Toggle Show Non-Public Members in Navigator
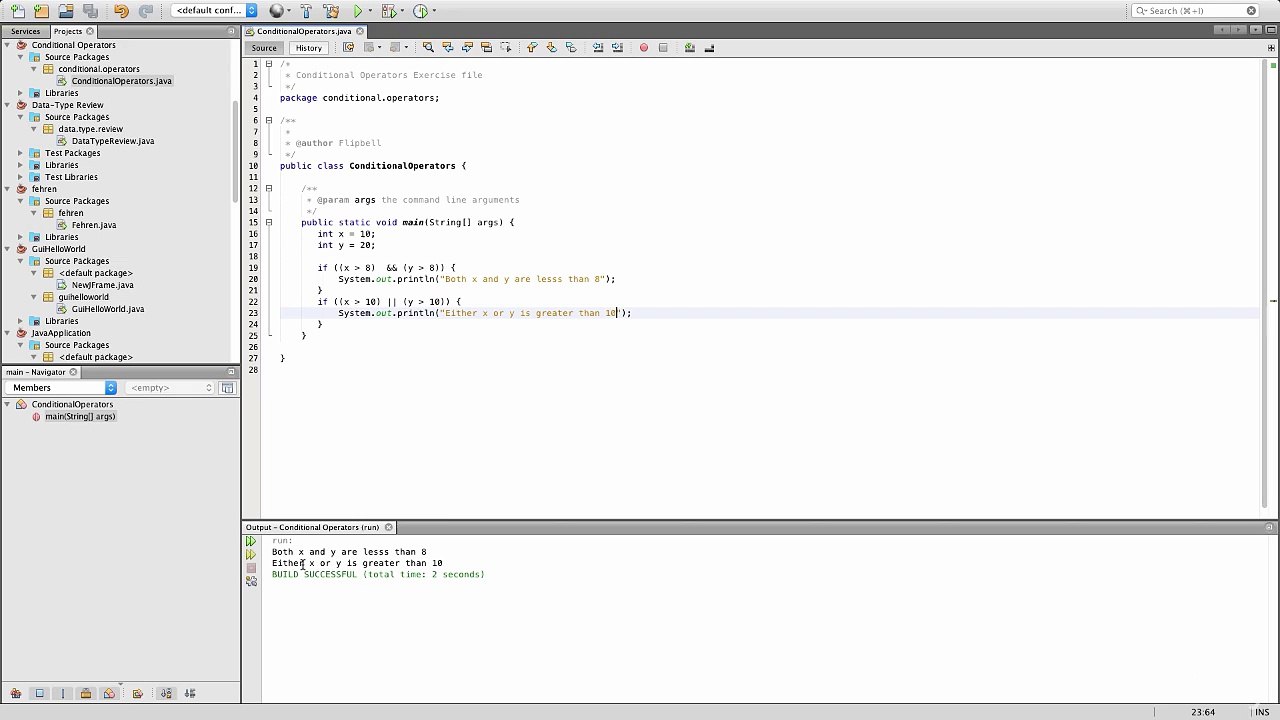Viewport: 1280px width, 720px height. click(86, 694)
